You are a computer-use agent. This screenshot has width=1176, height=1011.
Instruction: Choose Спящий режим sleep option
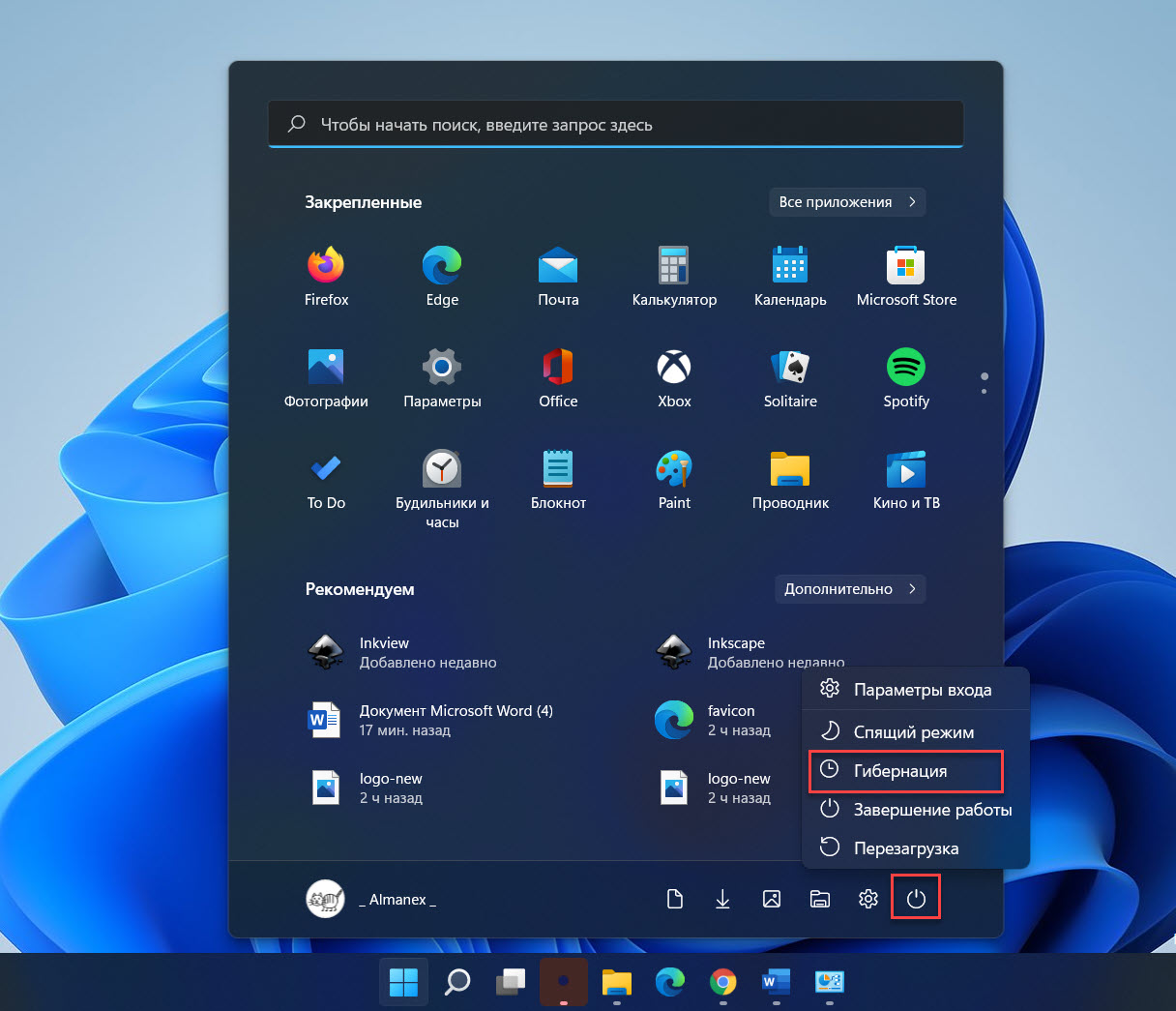click(916, 732)
